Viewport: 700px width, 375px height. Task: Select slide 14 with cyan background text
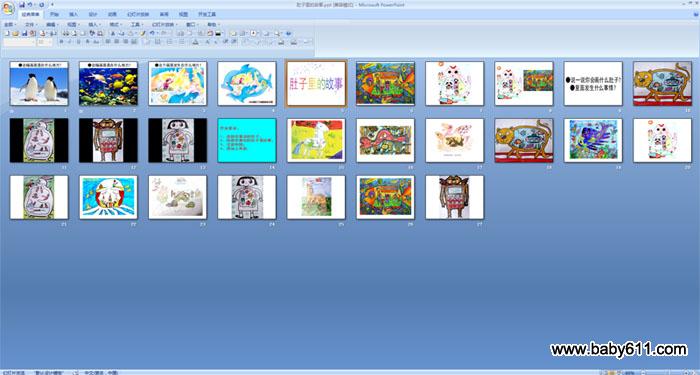click(x=247, y=140)
